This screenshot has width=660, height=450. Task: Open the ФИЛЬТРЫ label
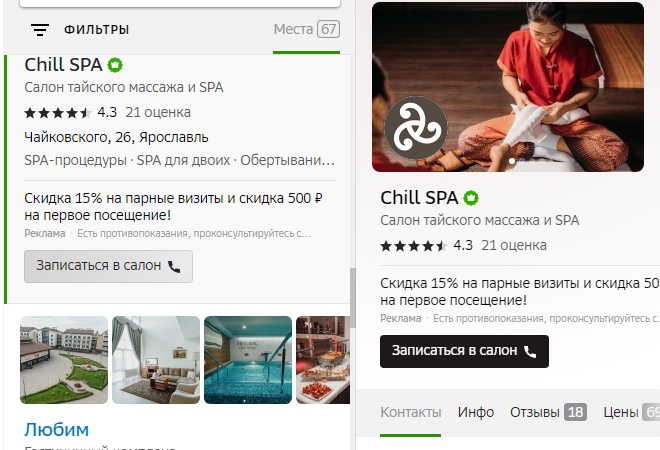96,30
